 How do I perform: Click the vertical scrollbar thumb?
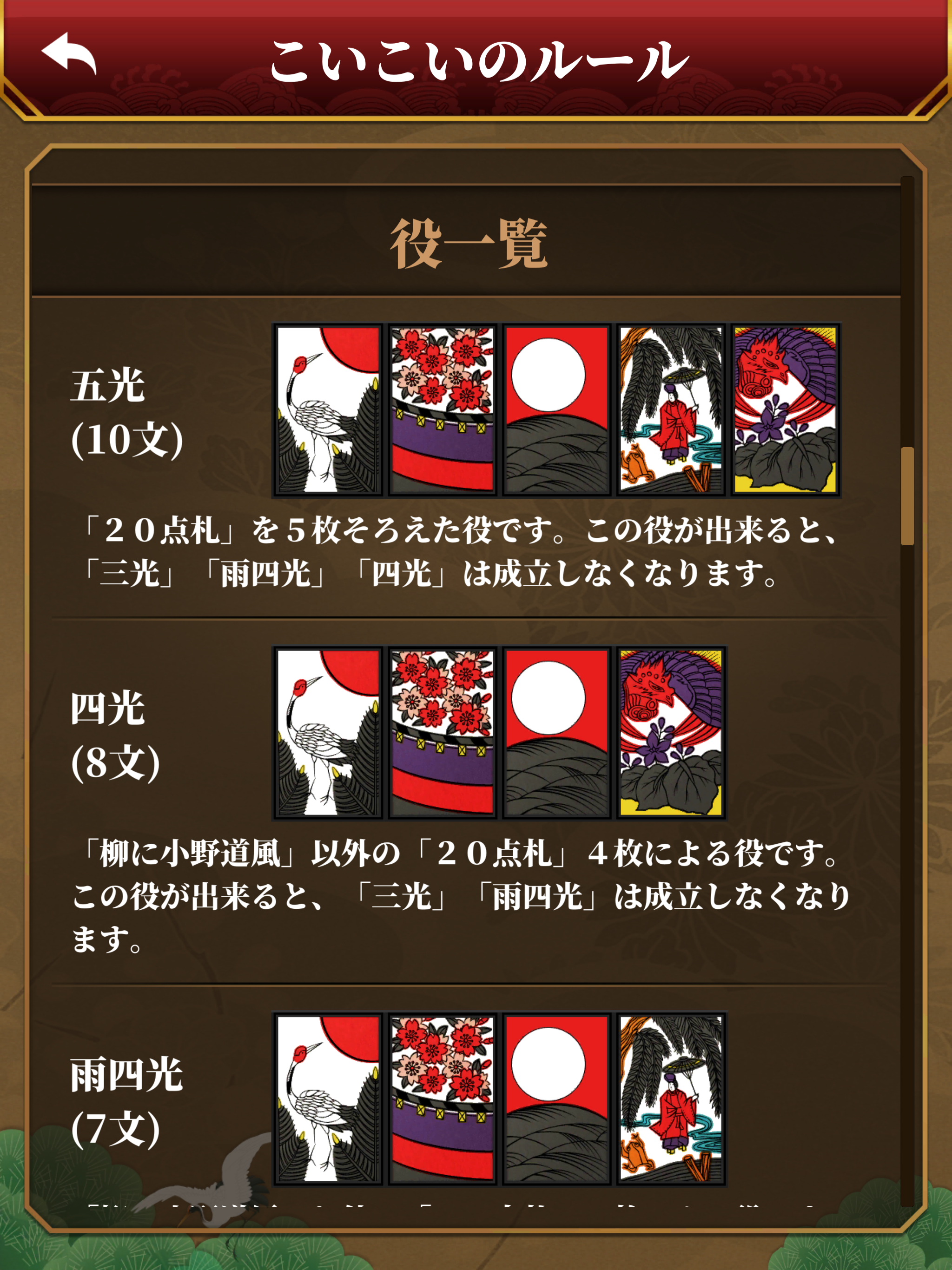907,496
